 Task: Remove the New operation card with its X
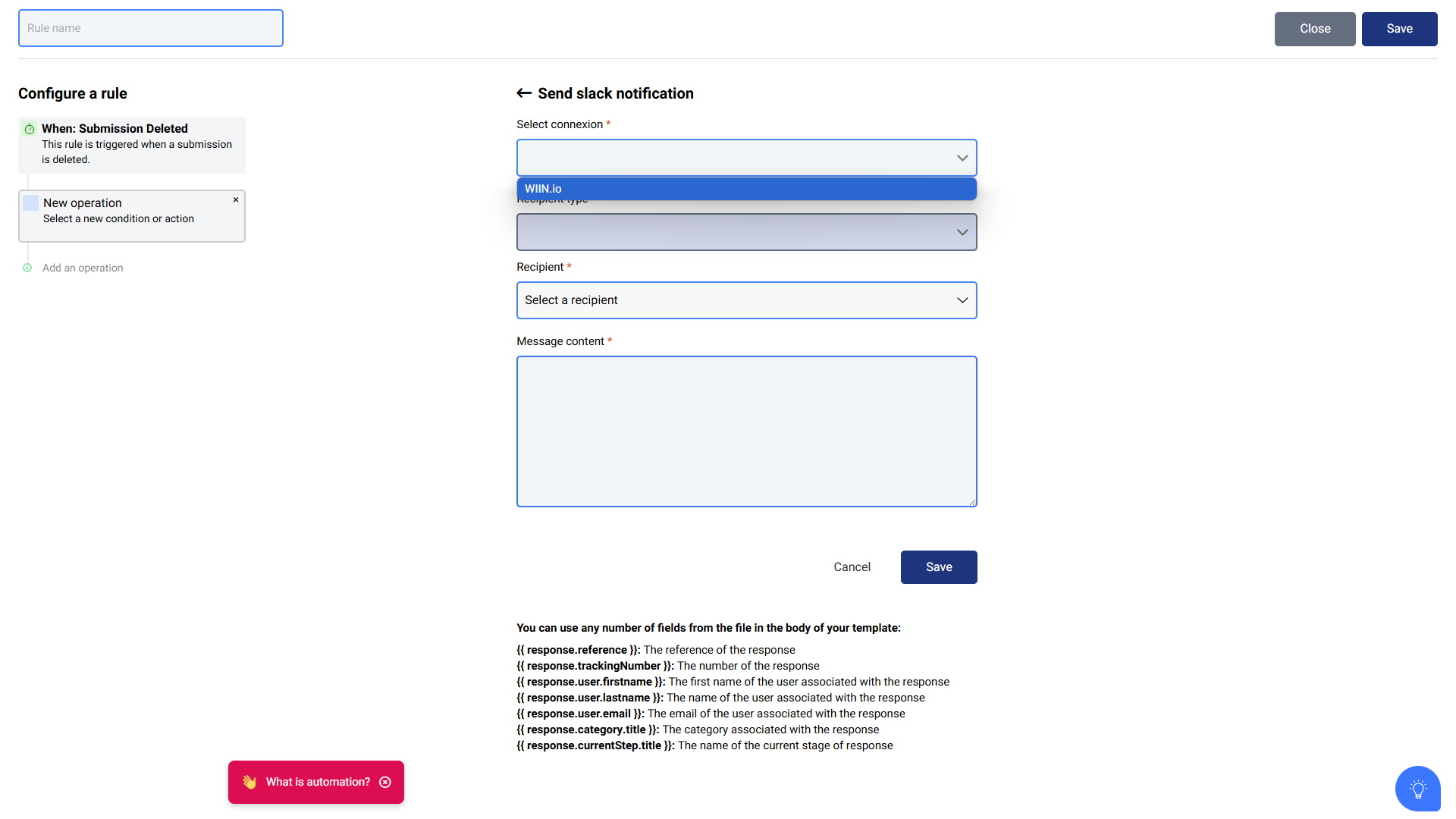236,200
